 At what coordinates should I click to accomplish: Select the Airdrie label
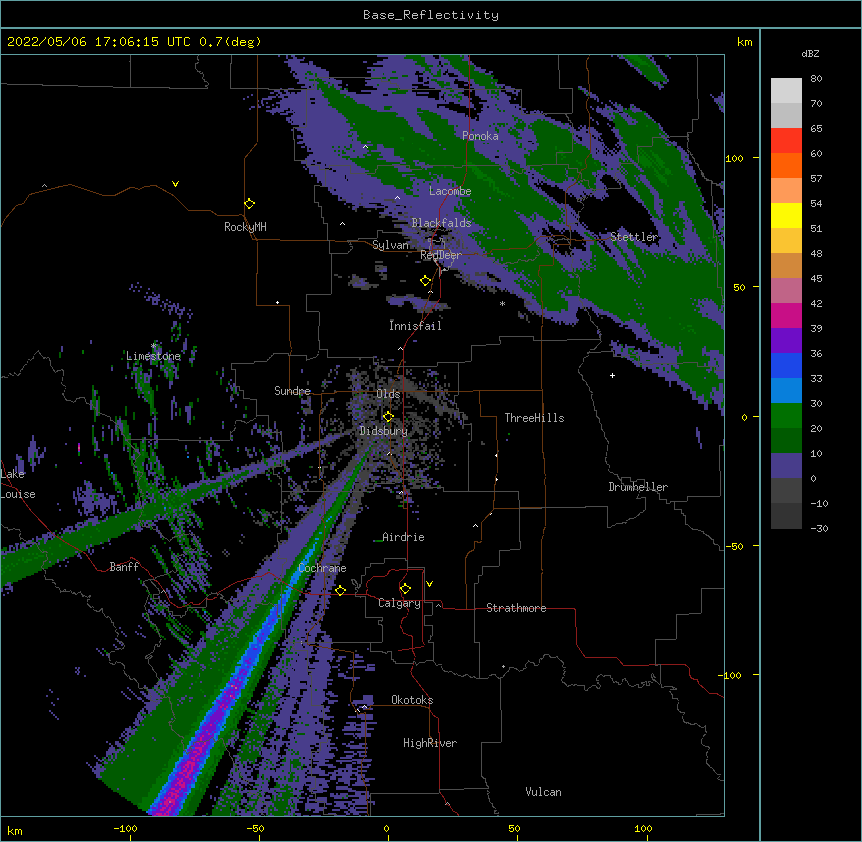click(x=404, y=537)
